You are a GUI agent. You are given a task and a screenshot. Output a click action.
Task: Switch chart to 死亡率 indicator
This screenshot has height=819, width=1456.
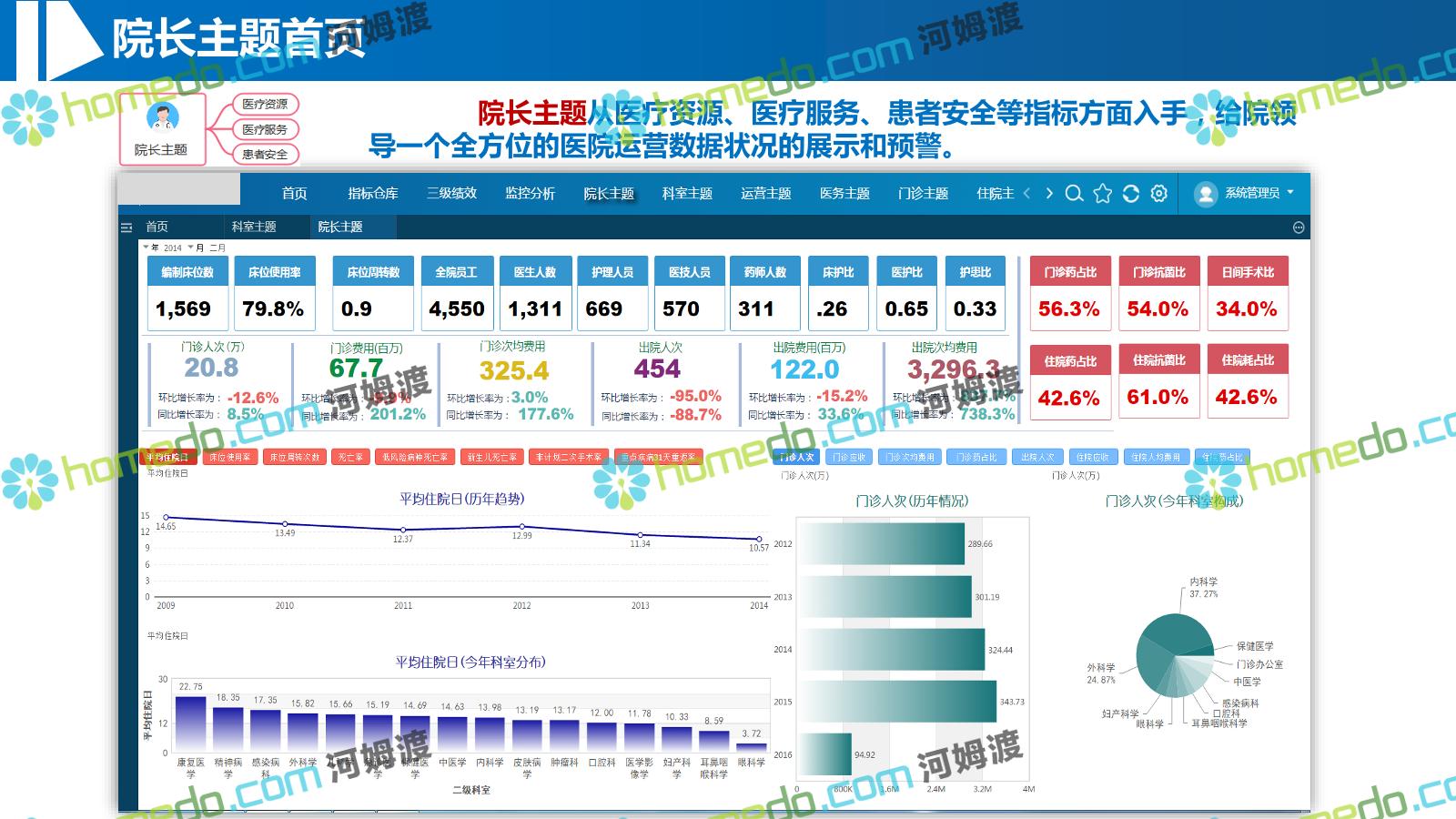(x=350, y=457)
